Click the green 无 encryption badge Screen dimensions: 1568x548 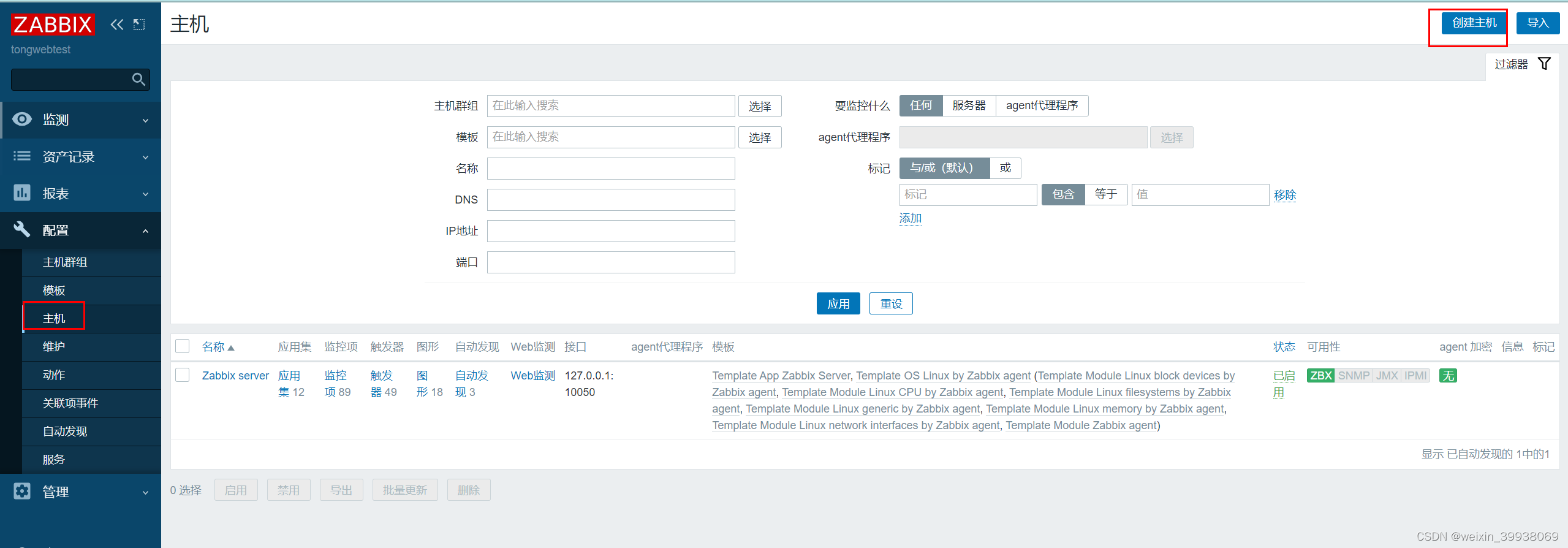(1448, 376)
